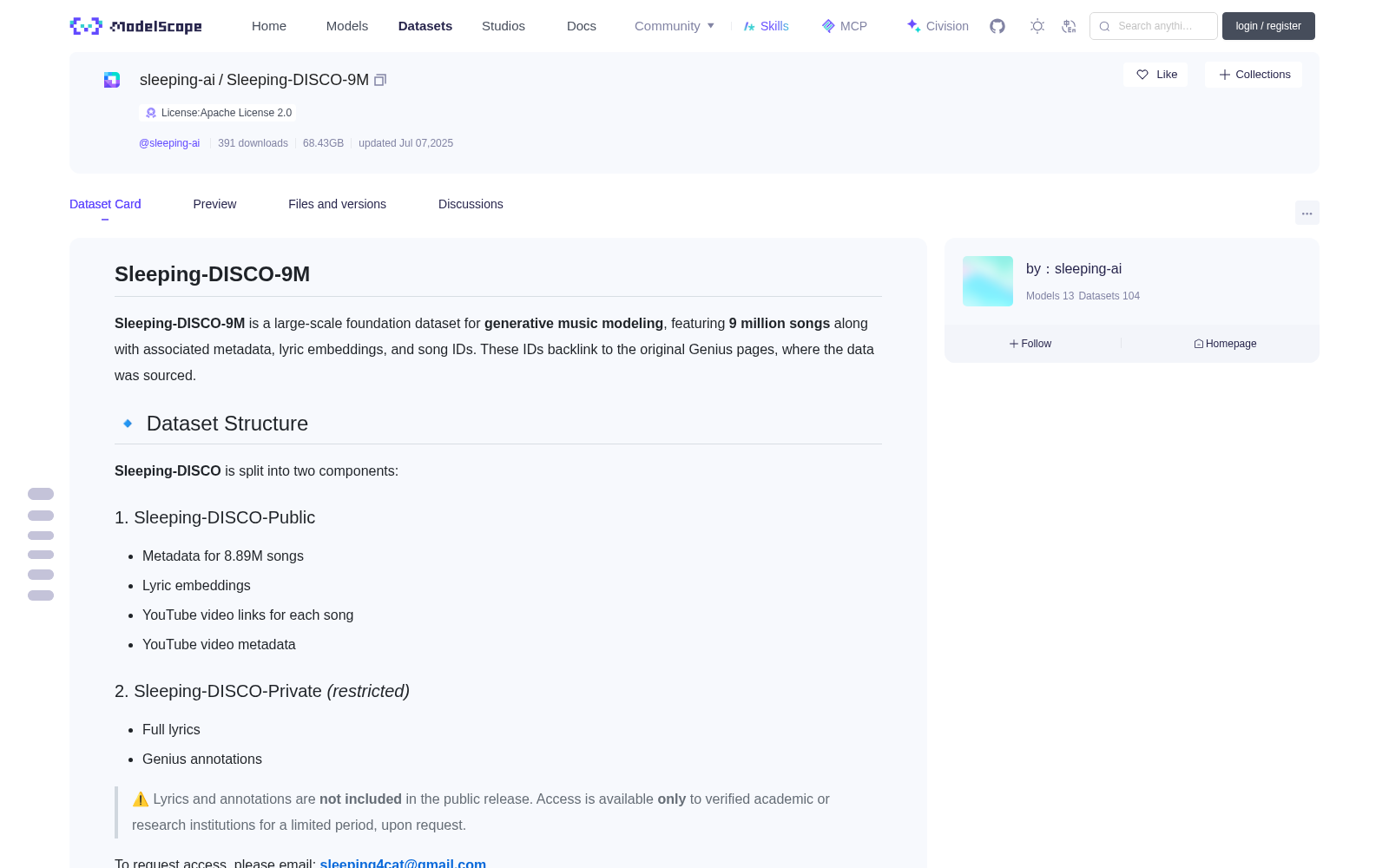This screenshot has width=1389, height=868.
Task: Click the sleeping-ai / Sleeping-DISCO-9M title
Action: click(254, 80)
